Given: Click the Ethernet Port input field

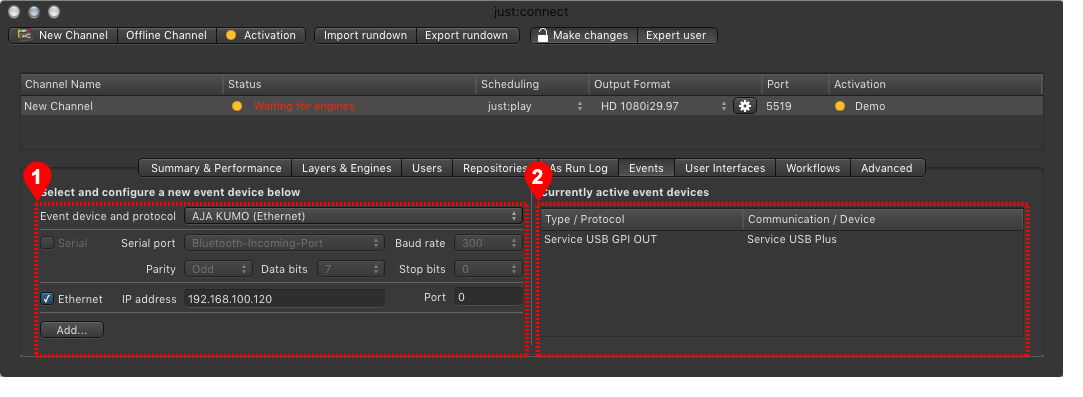Looking at the screenshot, I should pyautogui.click(x=488, y=297).
